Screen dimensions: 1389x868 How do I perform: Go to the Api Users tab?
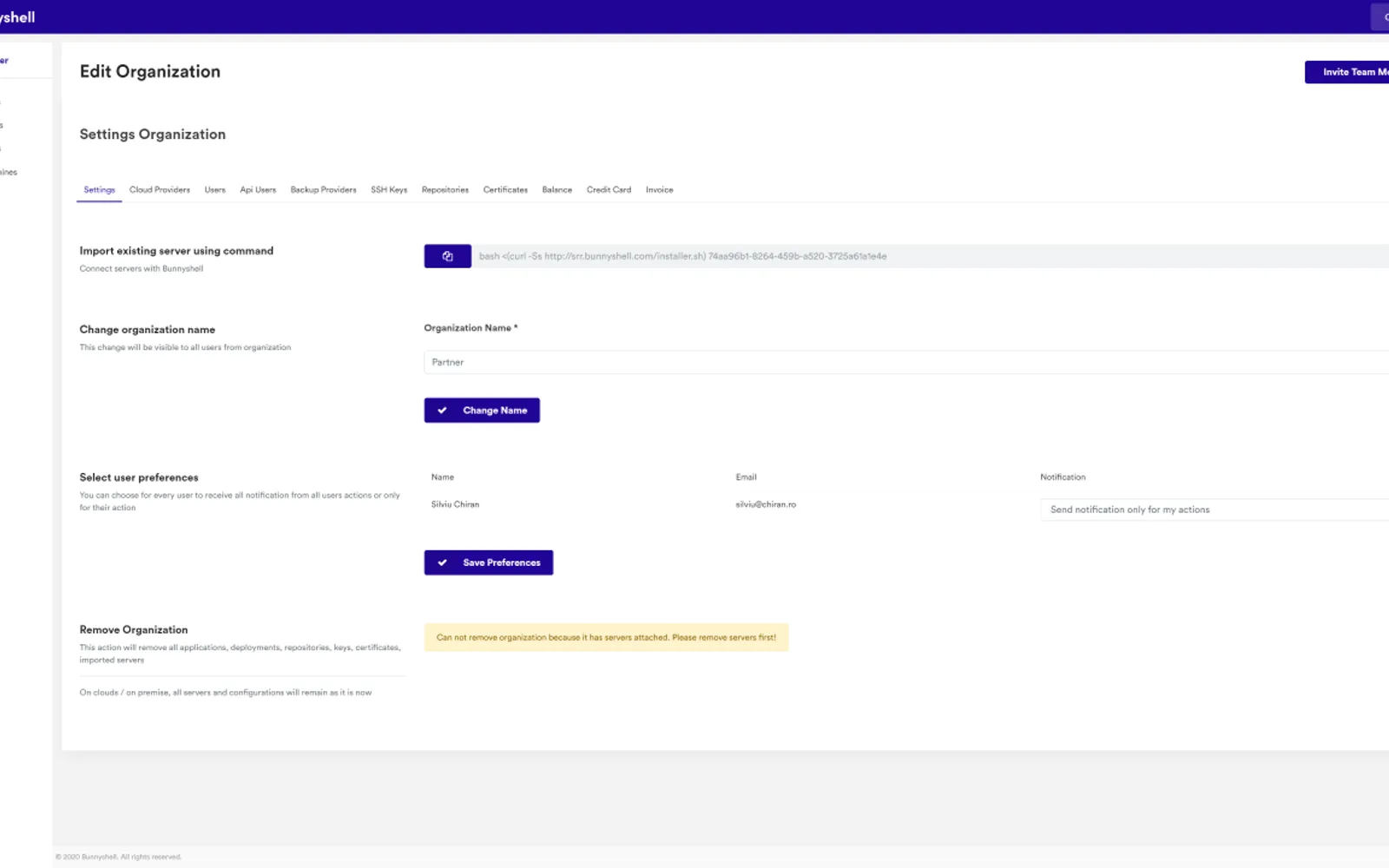click(x=258, y=189)
